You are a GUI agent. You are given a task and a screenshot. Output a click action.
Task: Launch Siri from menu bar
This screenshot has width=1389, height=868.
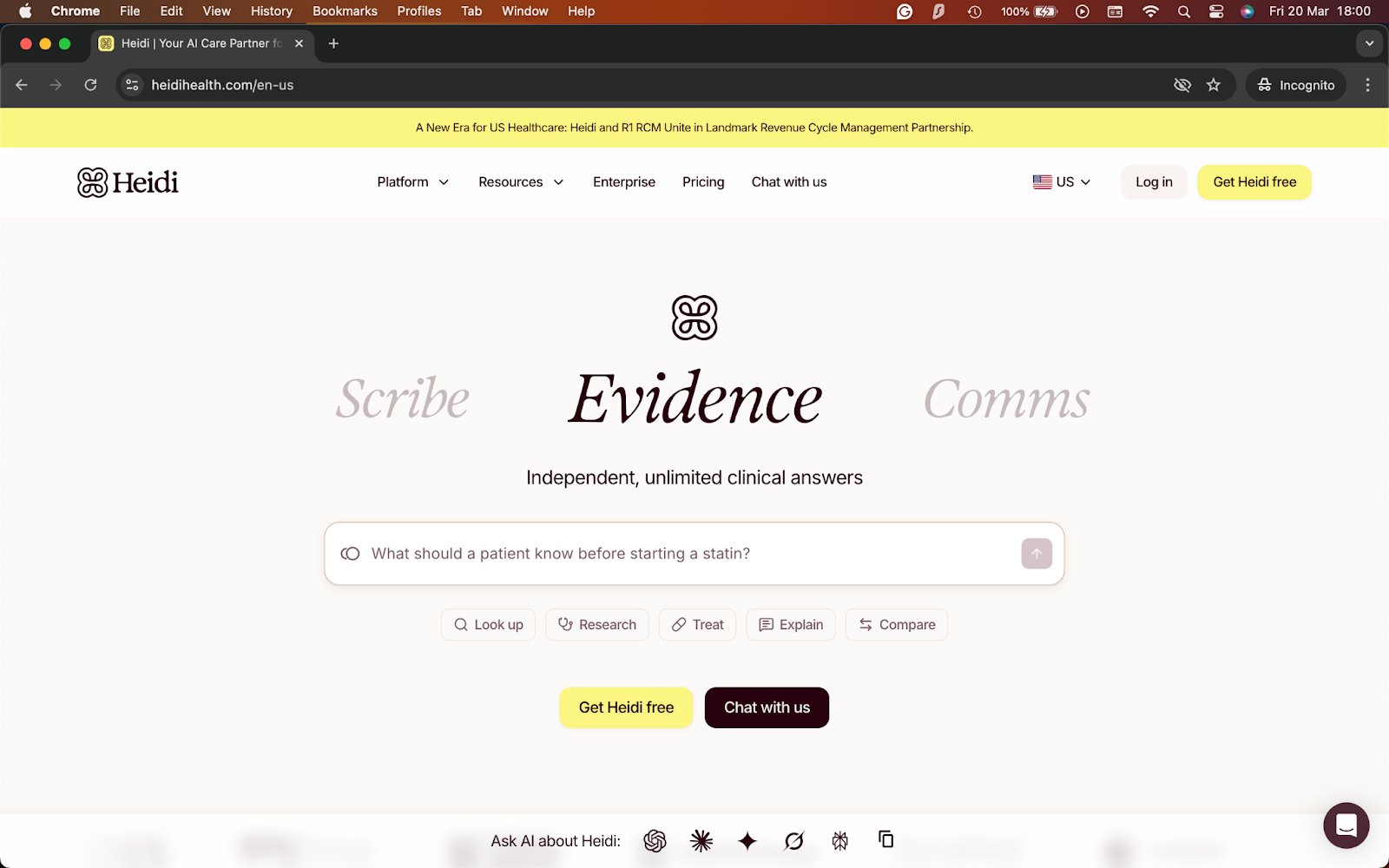(x=1247, y=11)
